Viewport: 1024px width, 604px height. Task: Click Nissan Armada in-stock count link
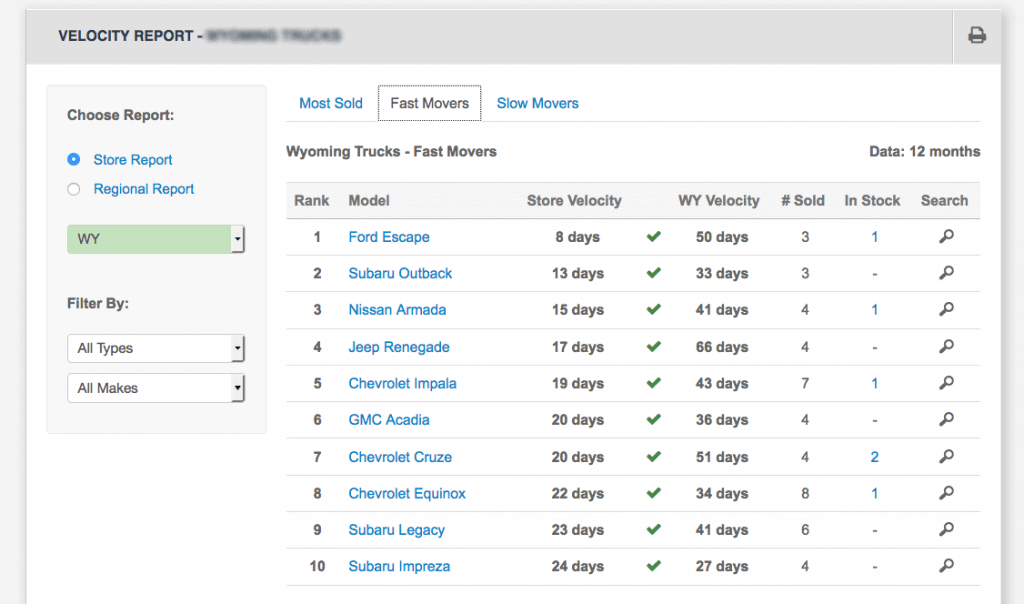[x=874, y=310]
